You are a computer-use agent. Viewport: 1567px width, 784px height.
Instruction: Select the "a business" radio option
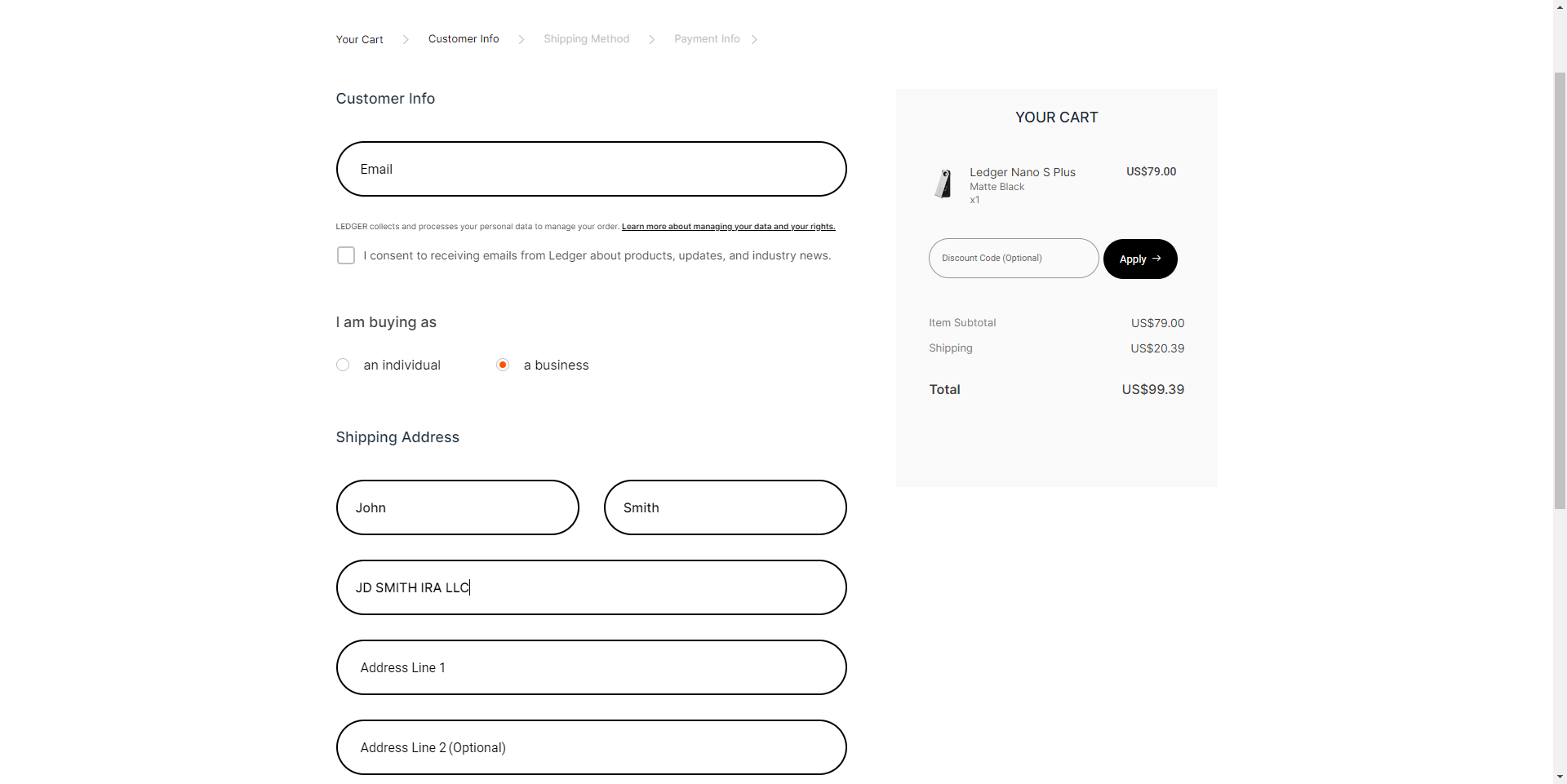point(503,365)
